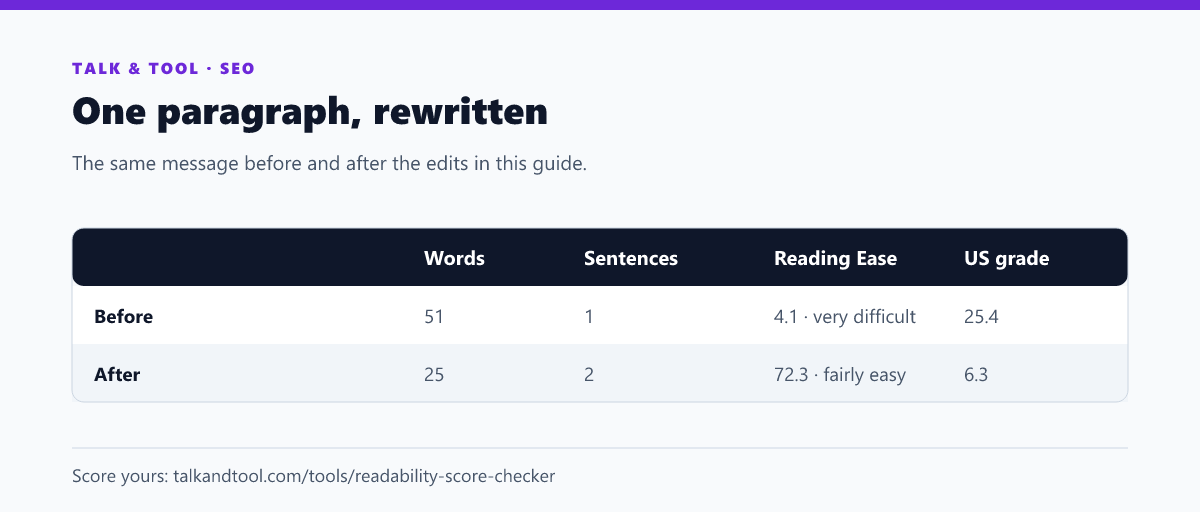Click the 'One paragraph, rewritten' heading
The image size is (1200, 512).
tap(310, 111)
